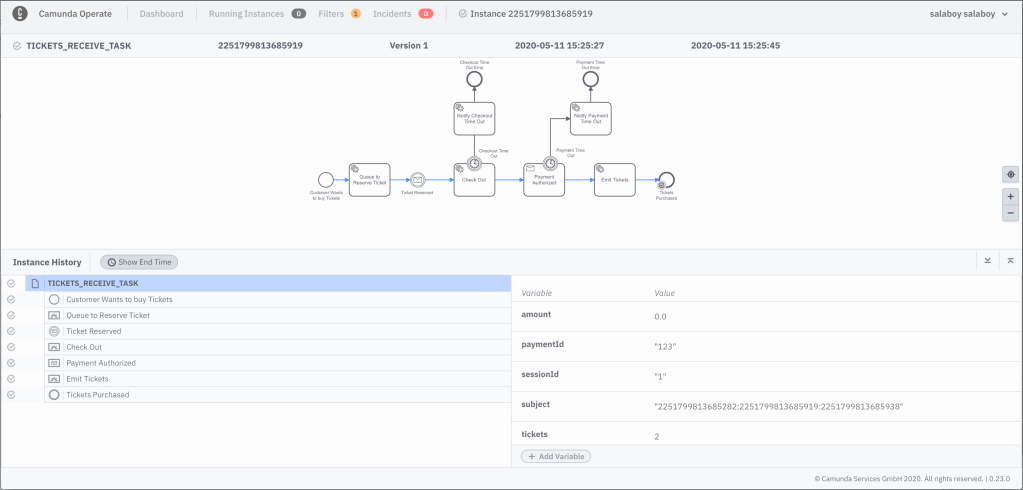Click the Camunda logo icon
This screenshot has width=1023, height=490.
20,13
